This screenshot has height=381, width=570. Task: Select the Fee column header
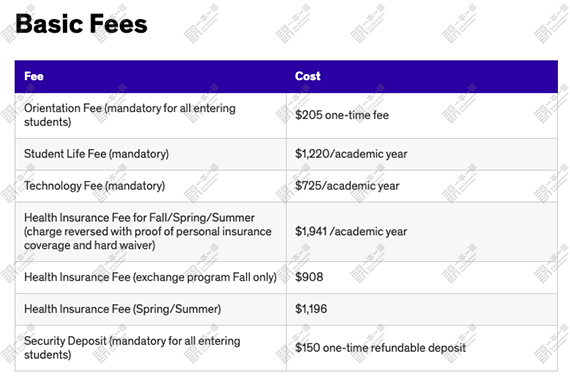[x=34, y=76]
